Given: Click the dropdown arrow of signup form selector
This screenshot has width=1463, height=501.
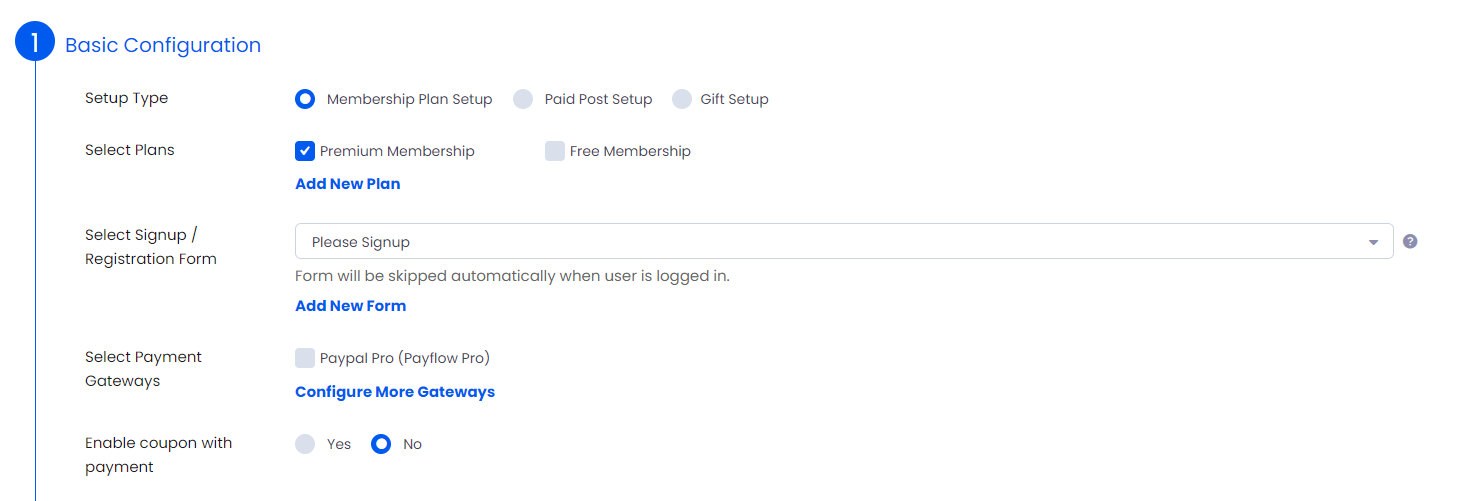Looking at the screenshot, I should 1374,242.
